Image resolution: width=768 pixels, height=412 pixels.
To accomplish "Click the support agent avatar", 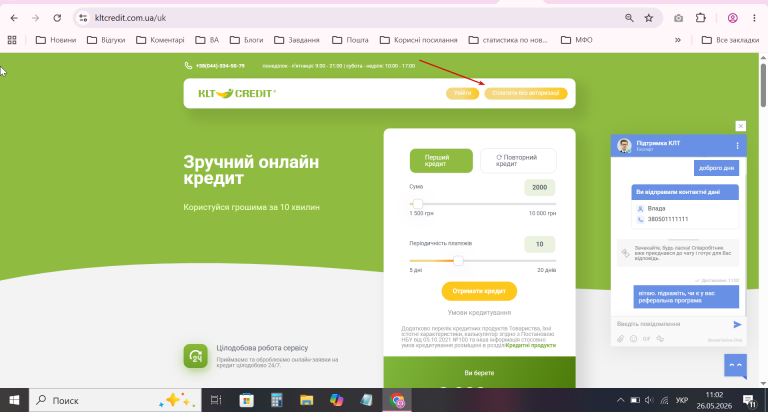I will (x=624, y=145).
